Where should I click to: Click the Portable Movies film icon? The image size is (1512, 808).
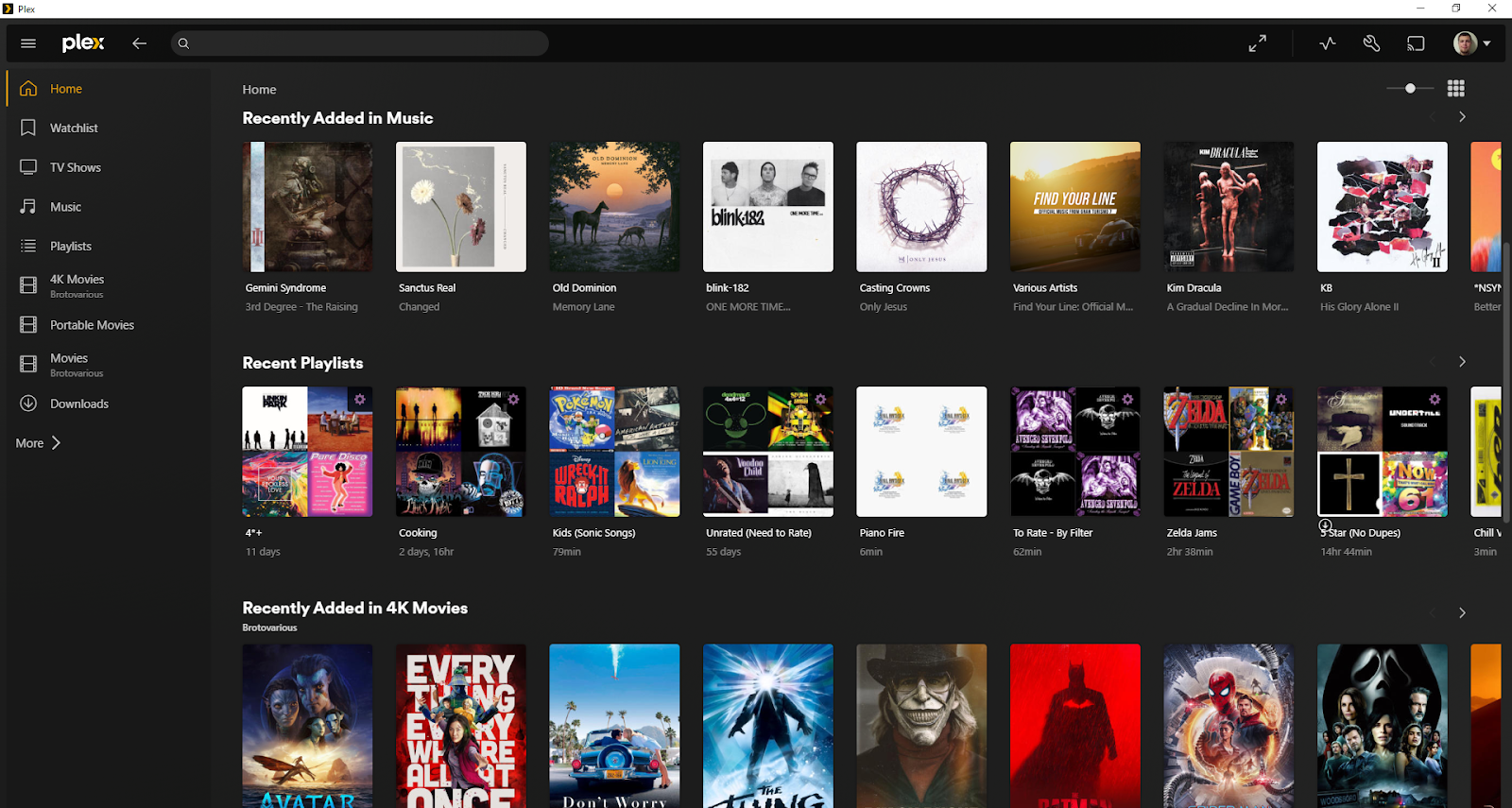(28, 324)
